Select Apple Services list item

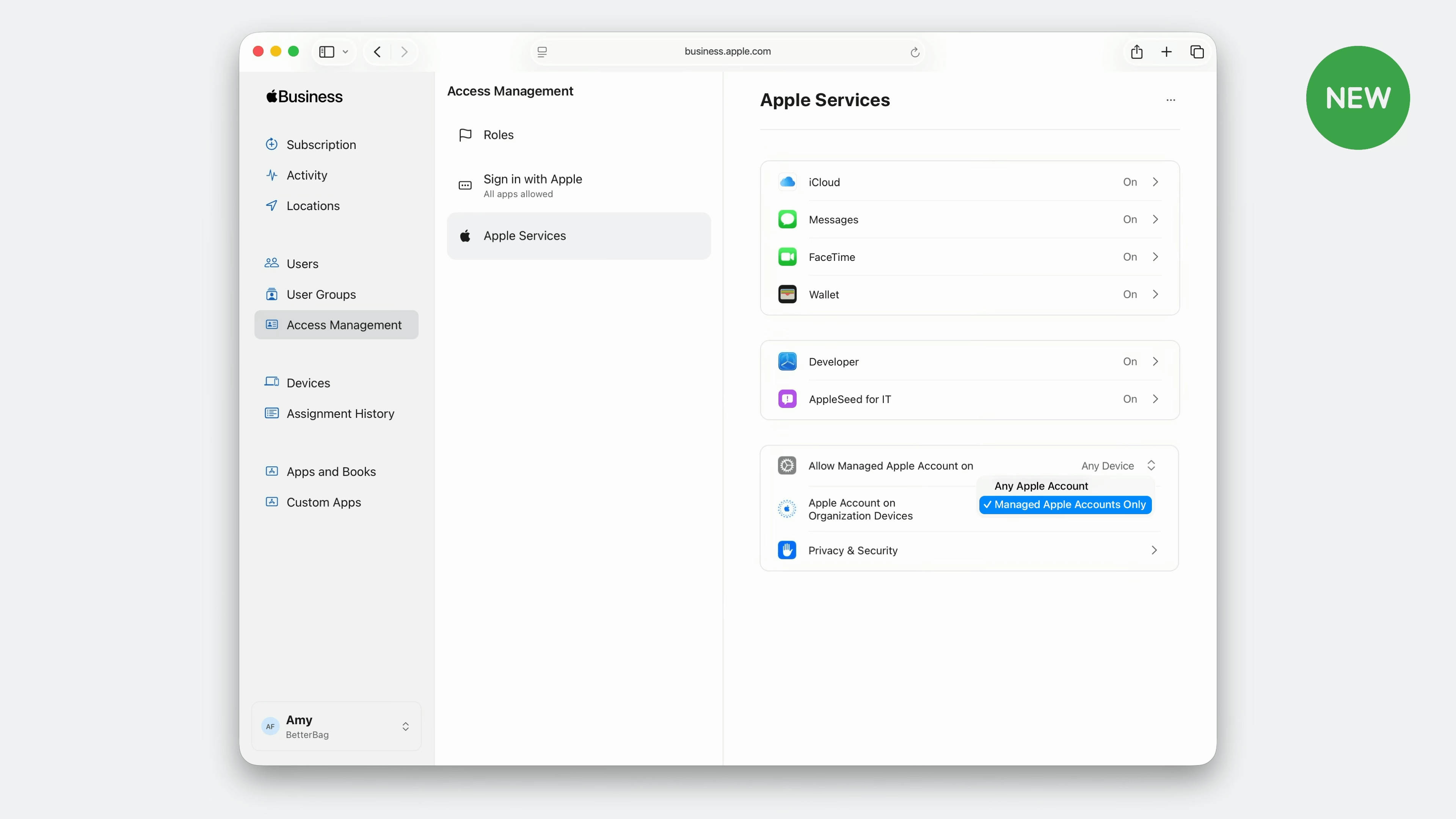pos(579,236)
